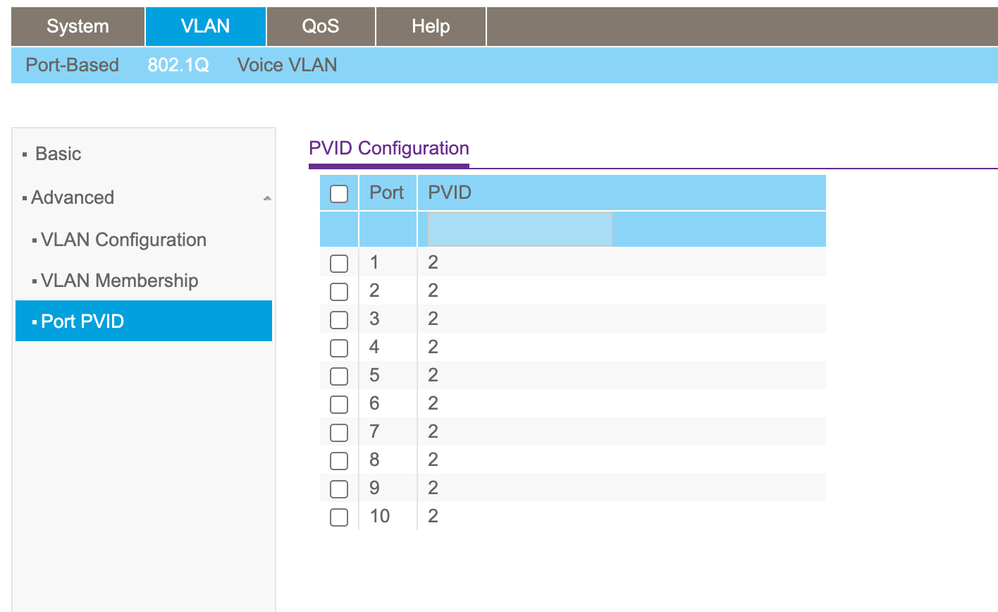Toggle the select-all ports checkbox
The image size is (998, 612).
339,194
